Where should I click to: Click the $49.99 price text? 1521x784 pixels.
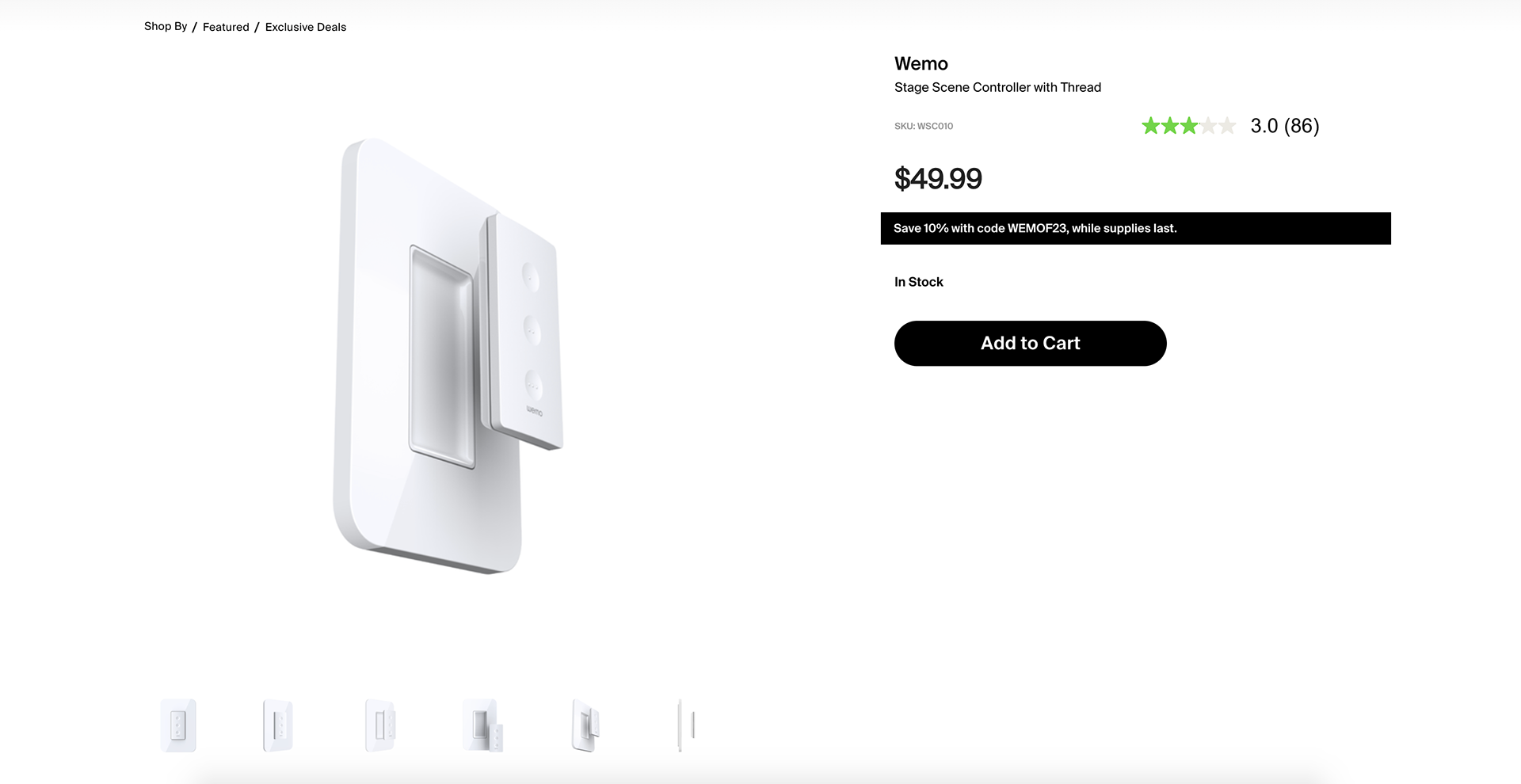(x=938, y=178)
